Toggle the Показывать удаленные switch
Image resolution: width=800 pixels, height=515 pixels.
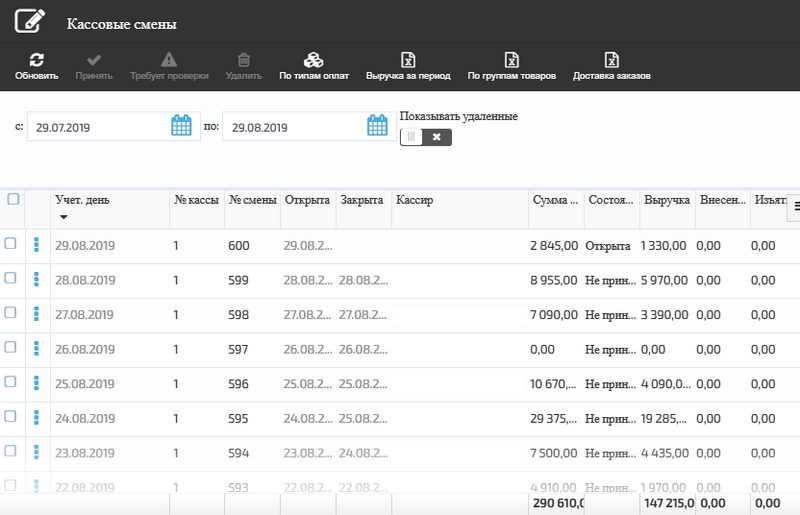pos(425,137)
